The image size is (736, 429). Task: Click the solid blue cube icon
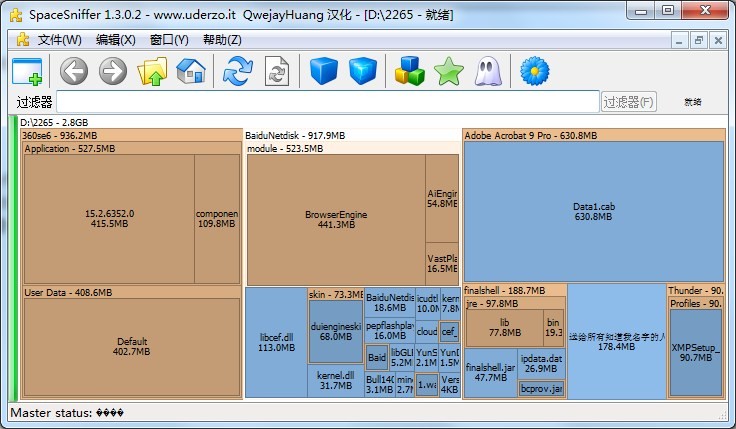(x=324, y=71)
